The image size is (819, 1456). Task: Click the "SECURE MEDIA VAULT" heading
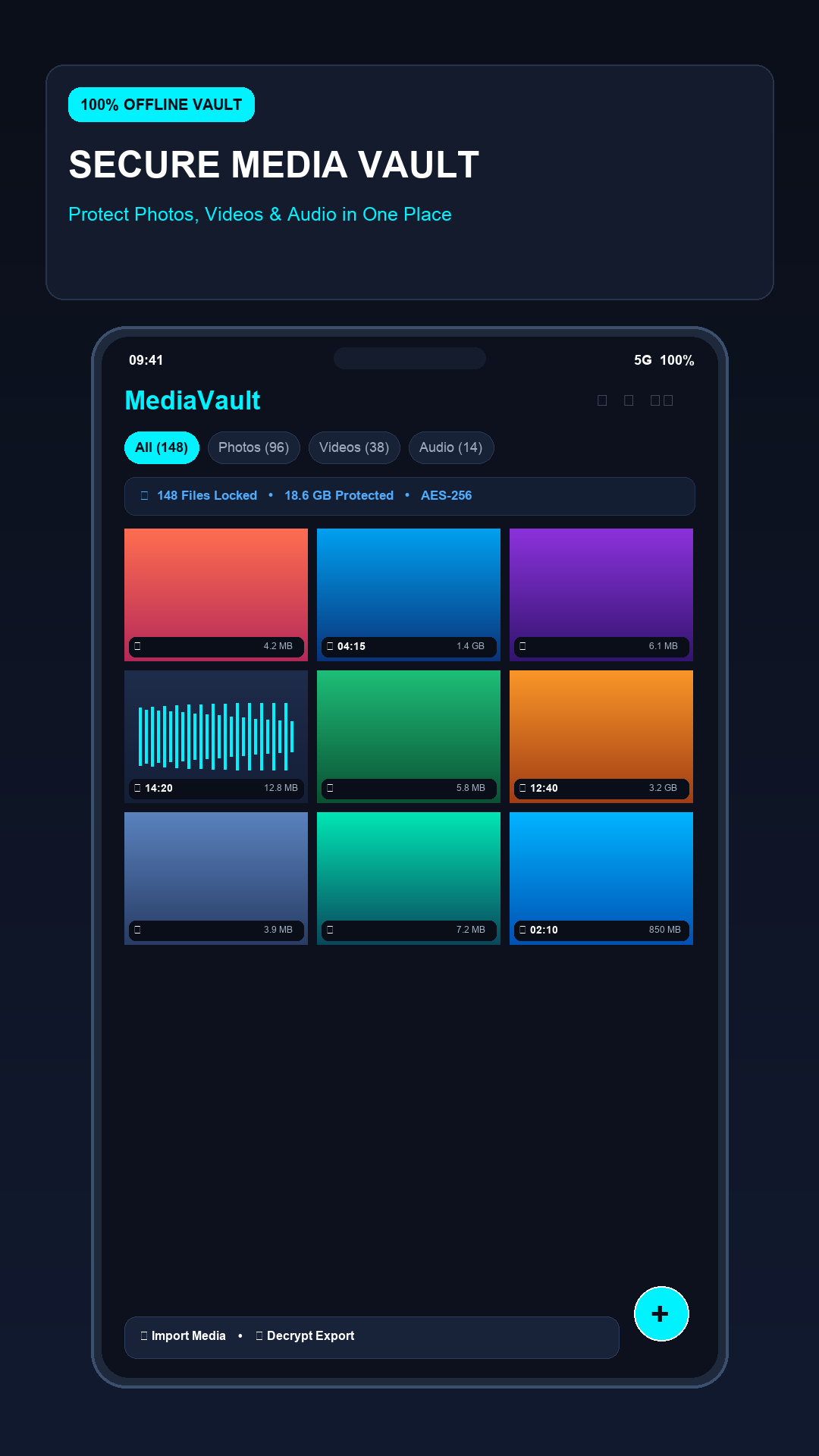click(274, 165)
